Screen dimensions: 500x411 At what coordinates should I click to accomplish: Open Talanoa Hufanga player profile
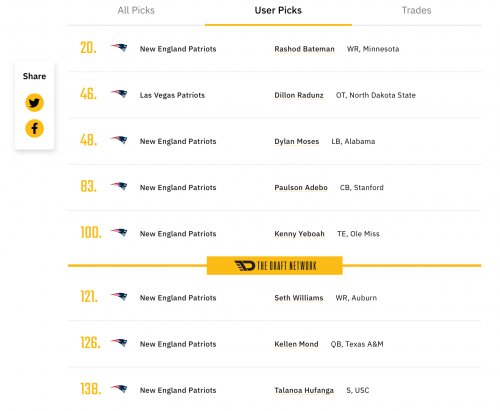[304, 390]
